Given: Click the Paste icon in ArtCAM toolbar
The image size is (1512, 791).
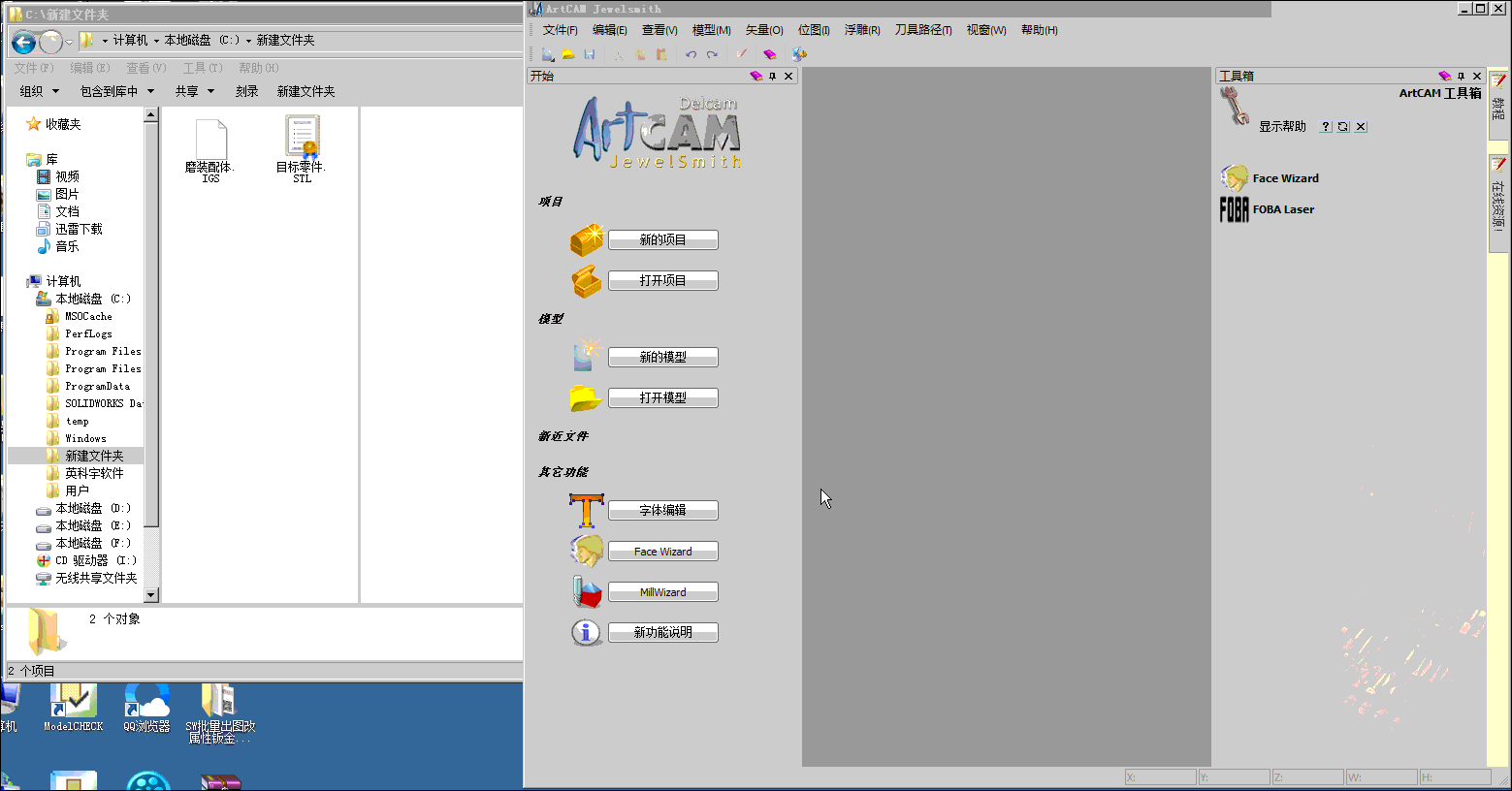Looking at the screenshot, I should point(661,54).
